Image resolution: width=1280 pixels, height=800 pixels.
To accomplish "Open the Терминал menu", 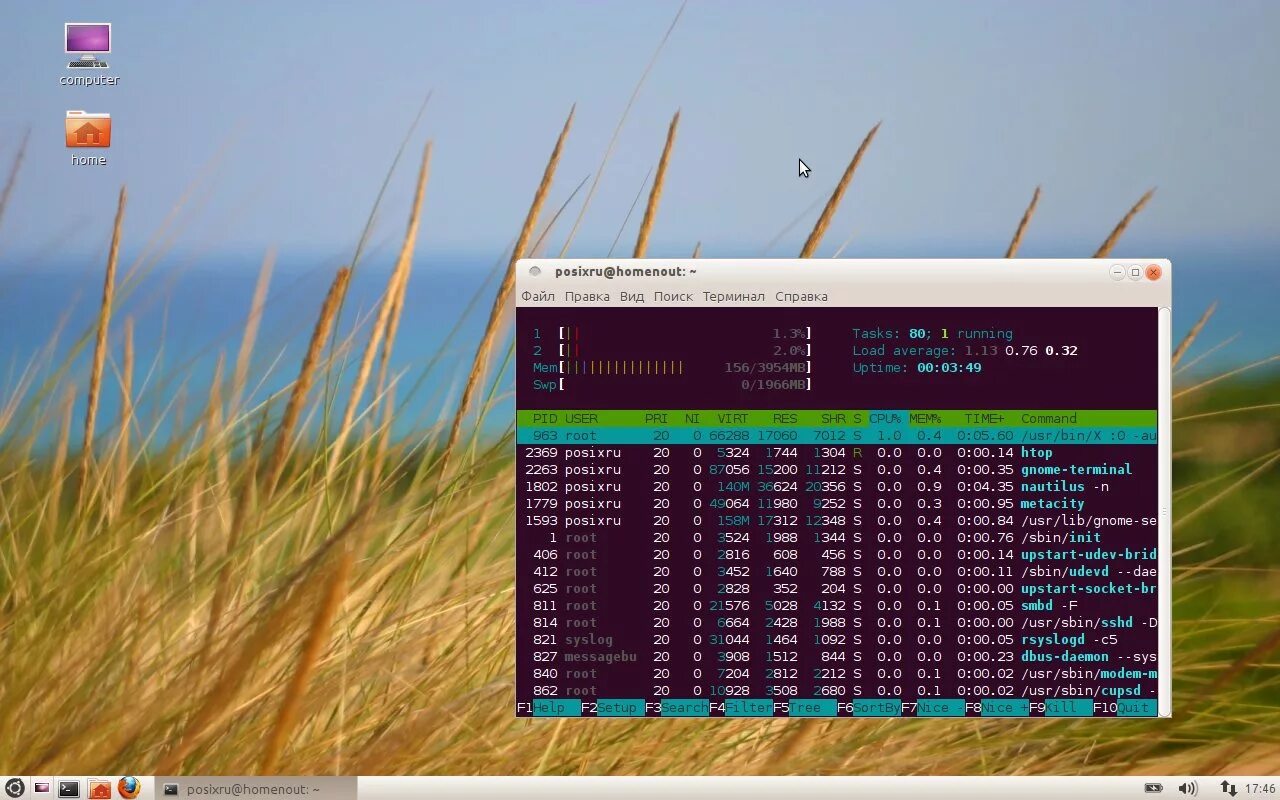I will tap(733, 296).
